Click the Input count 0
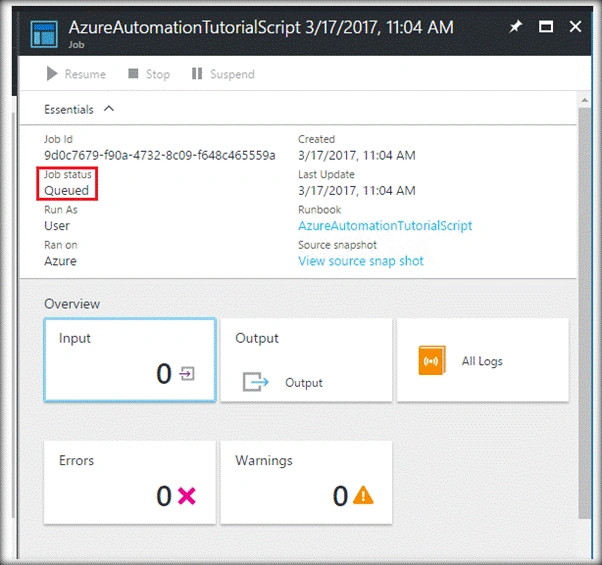 [164, 373]
